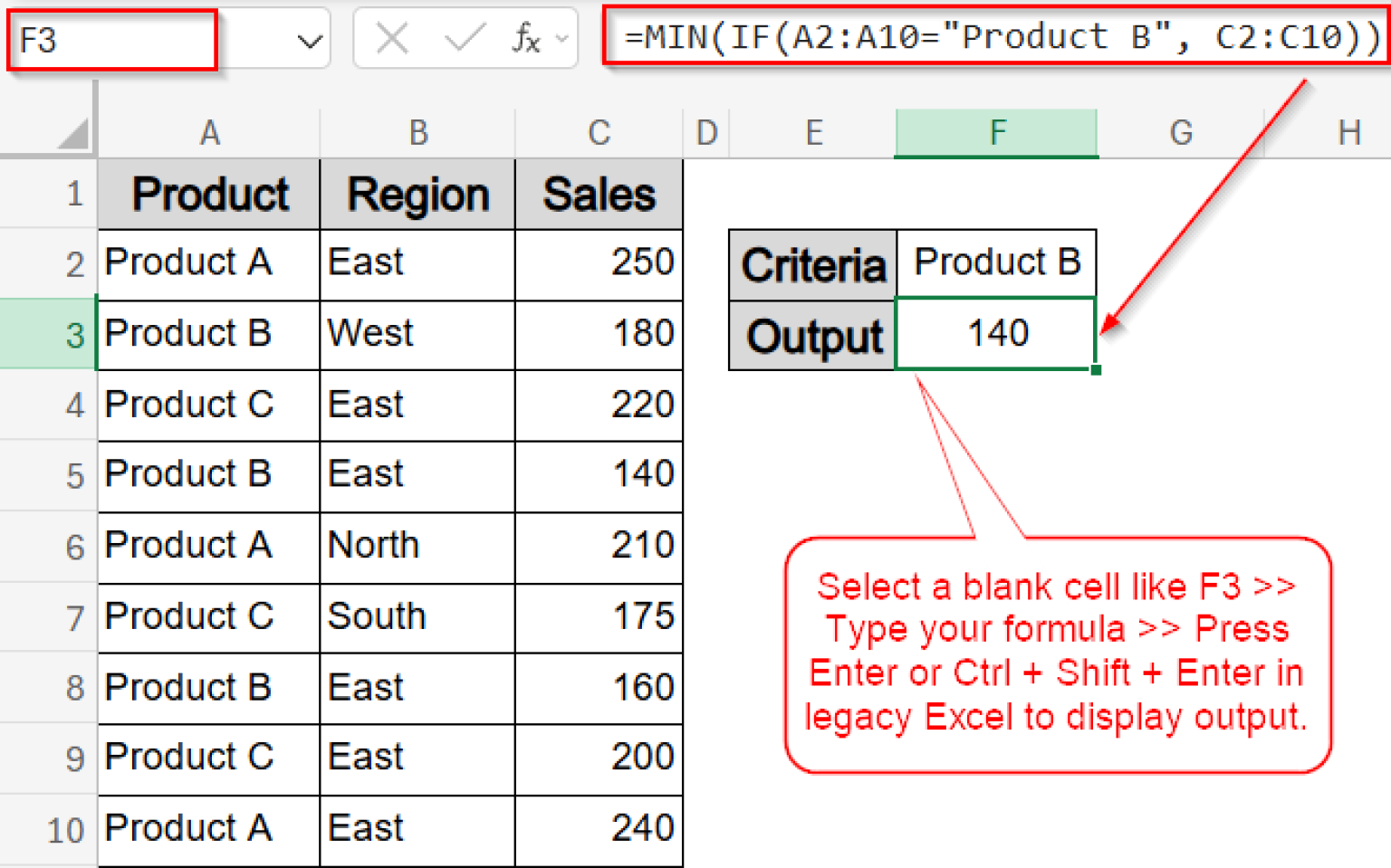Image resolution: width=1391 pixels, height=868 pixels.
Task: Click the Criteria label cell
Action: pyautogui.click(x=812, y=263)
